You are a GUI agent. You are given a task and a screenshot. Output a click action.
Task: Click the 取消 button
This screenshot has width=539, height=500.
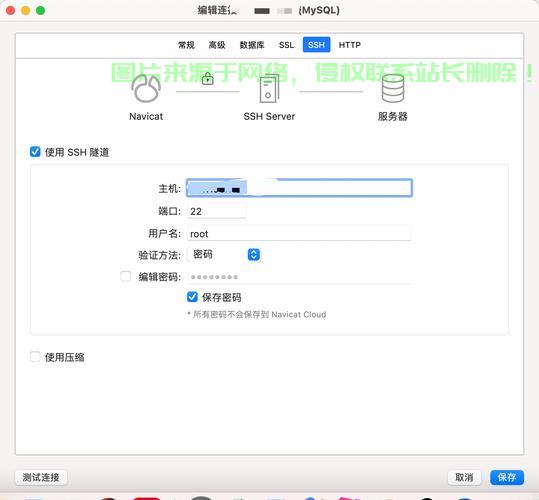464,477
